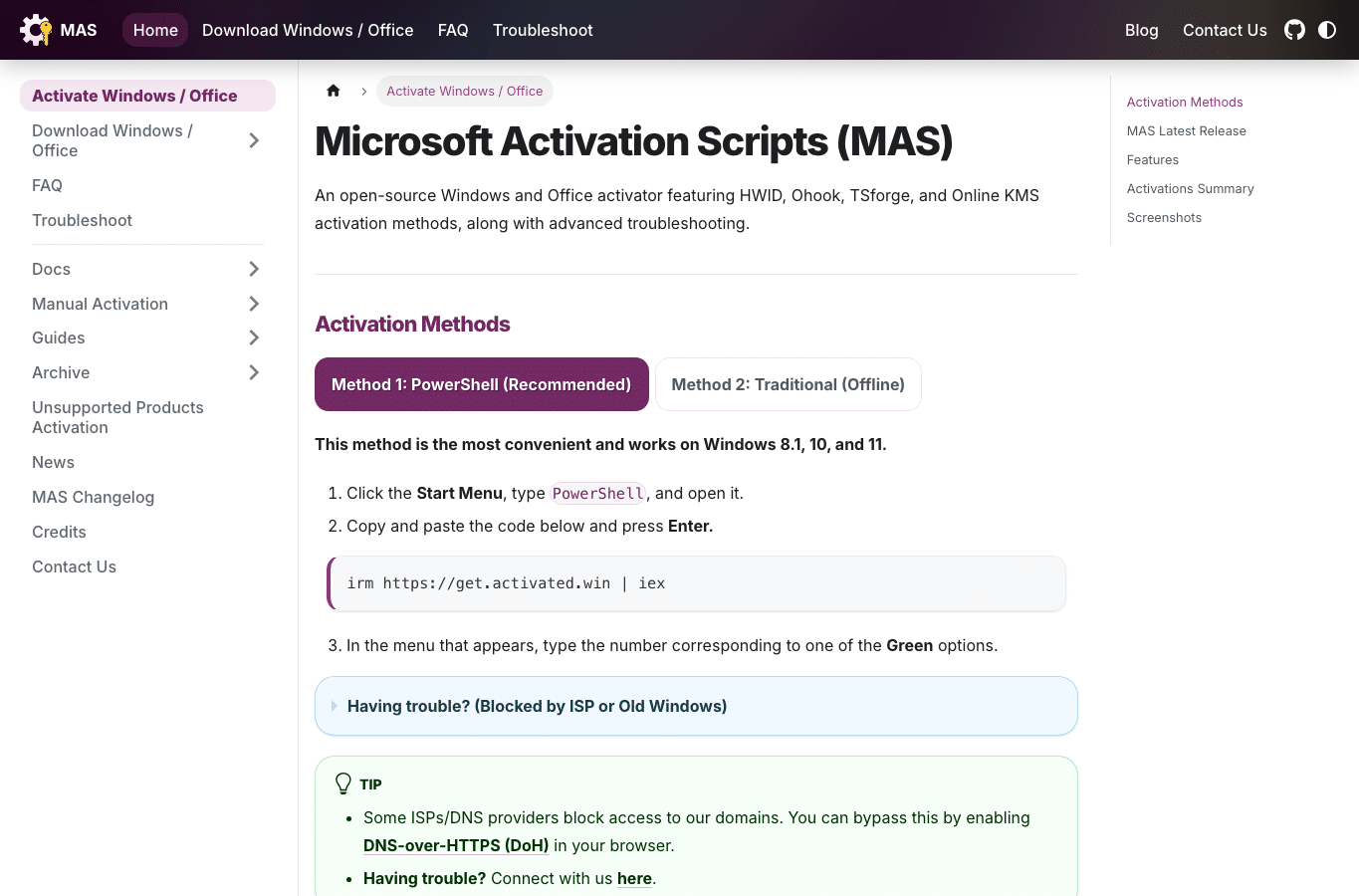The image size is (1359, 896).
Task: Click the TIP lightbulb icon
Action: 343,784
